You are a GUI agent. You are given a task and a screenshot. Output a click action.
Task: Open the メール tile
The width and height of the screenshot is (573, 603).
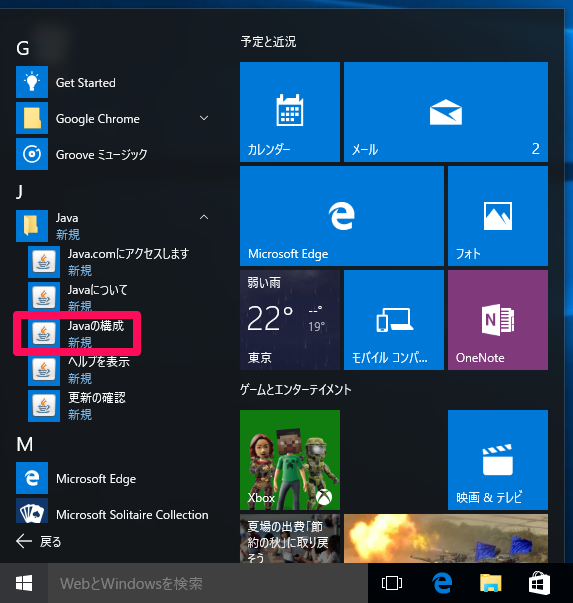446,112
